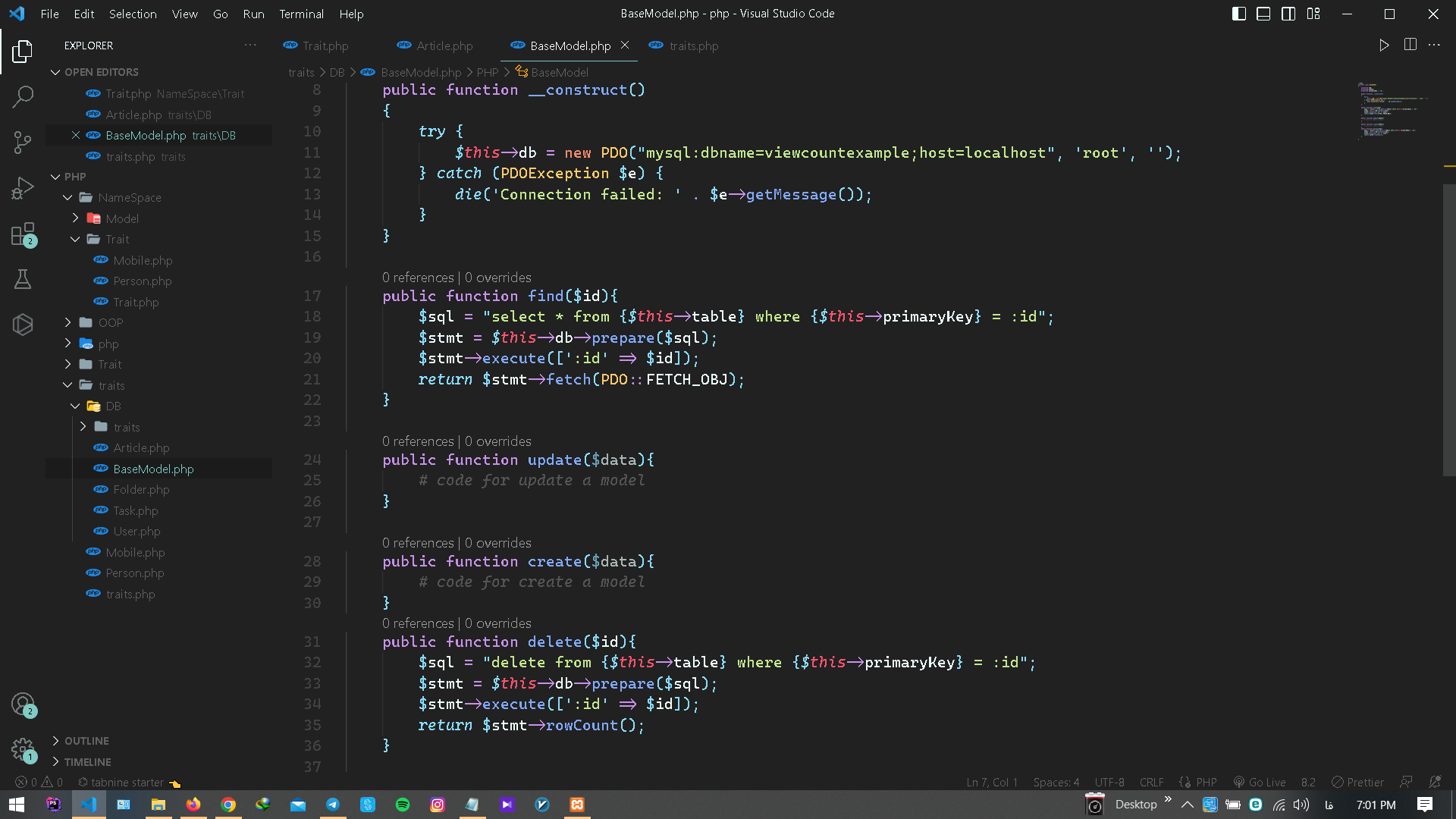1456x819 pixels.
Task: Click the editor vertical scrollbar
Action: pos(1449,330)
